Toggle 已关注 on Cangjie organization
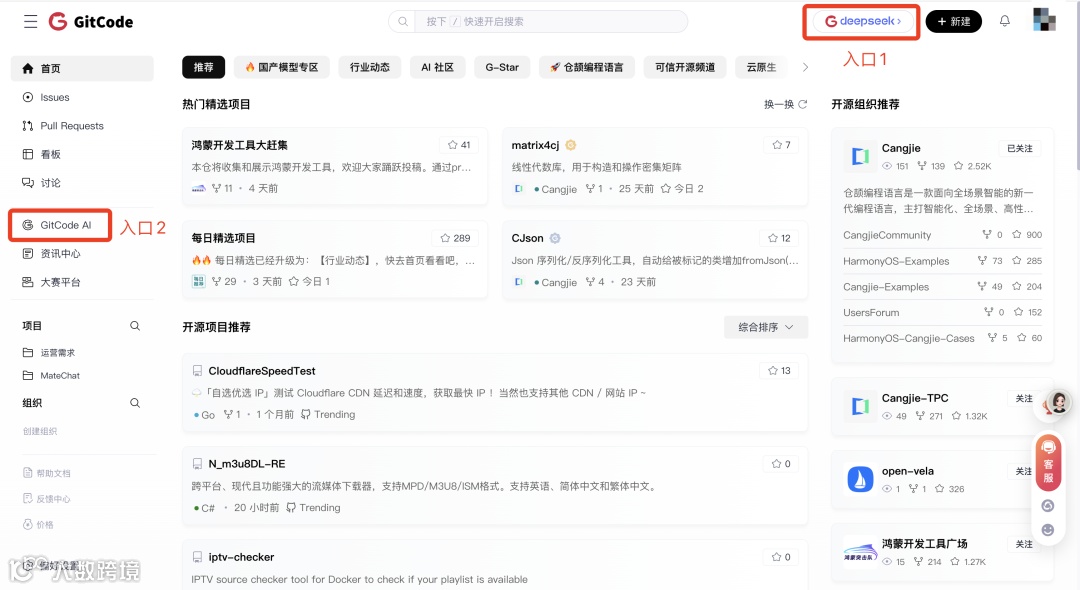The height and width of the screenshot is (590, 1080). 1019,148
